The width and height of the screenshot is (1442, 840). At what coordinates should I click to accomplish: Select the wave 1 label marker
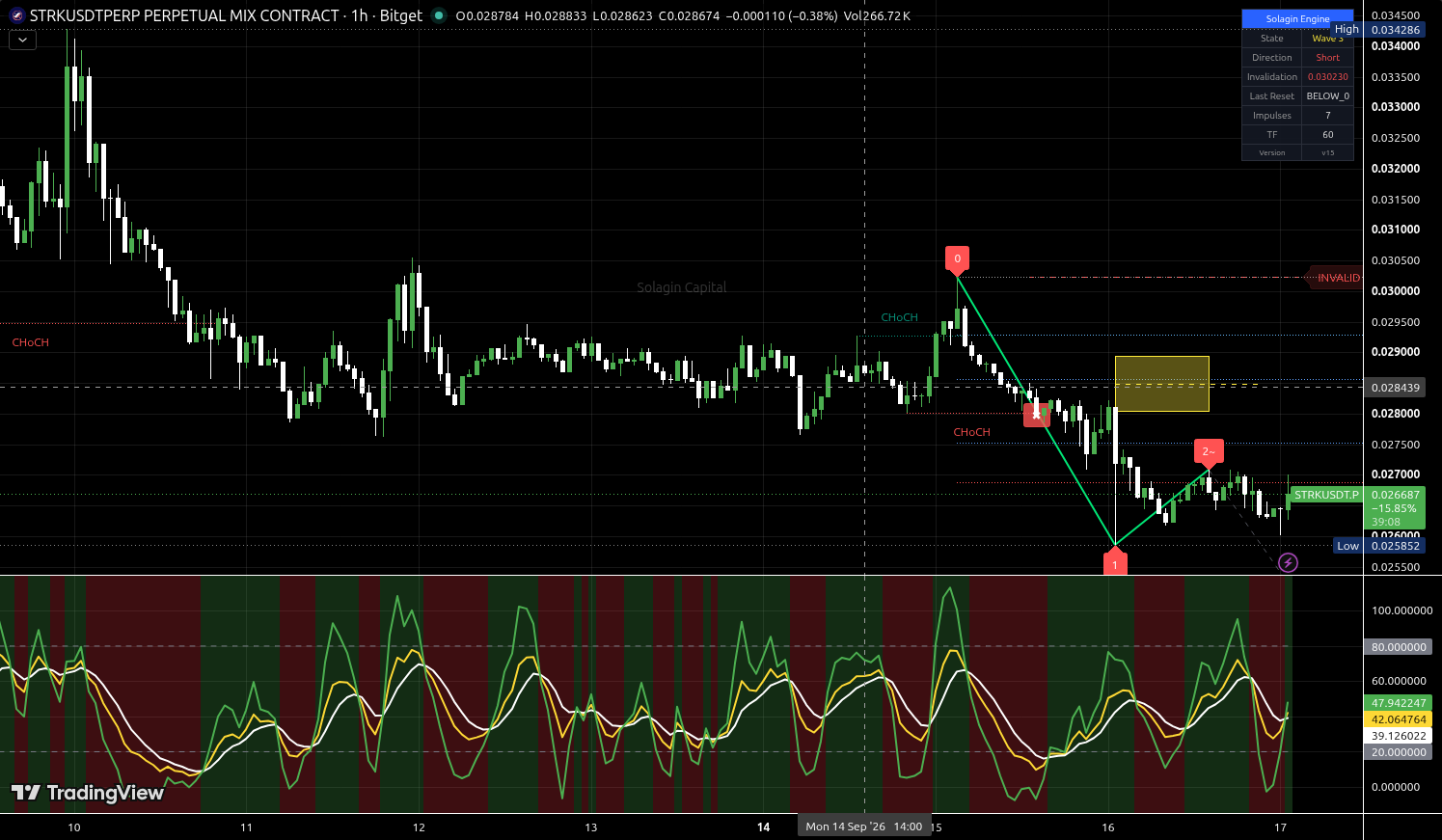[x=1115, y=563]
